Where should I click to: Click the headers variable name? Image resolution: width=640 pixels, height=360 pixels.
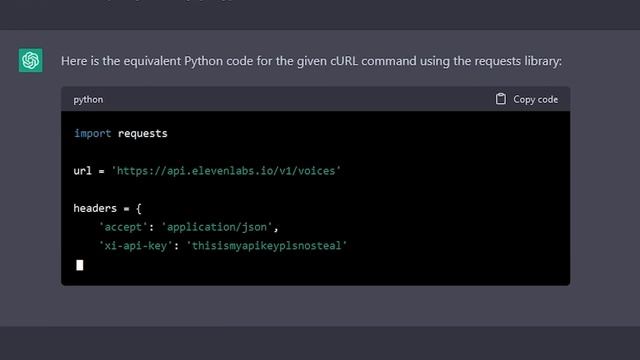(95, 208)
